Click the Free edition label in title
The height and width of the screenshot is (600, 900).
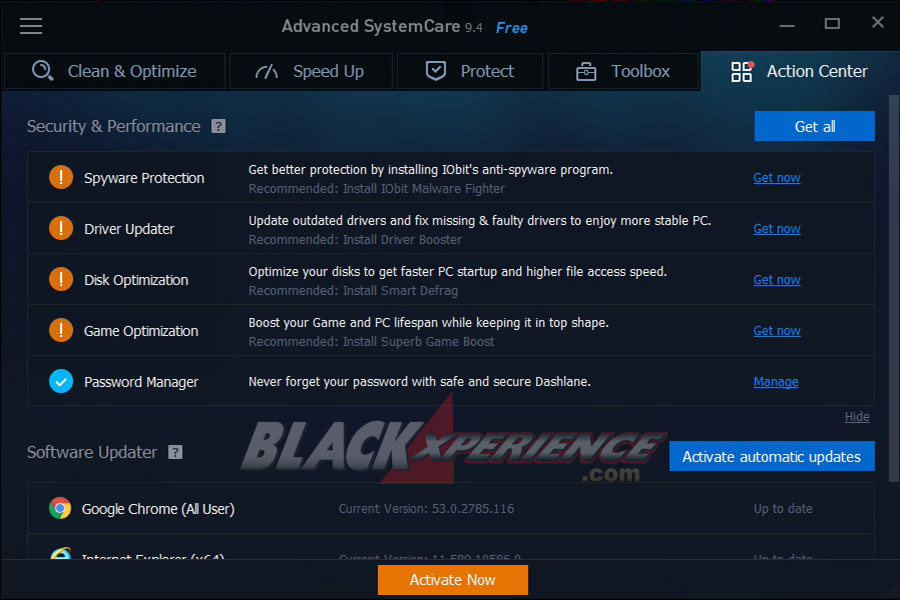pos(511,28)
